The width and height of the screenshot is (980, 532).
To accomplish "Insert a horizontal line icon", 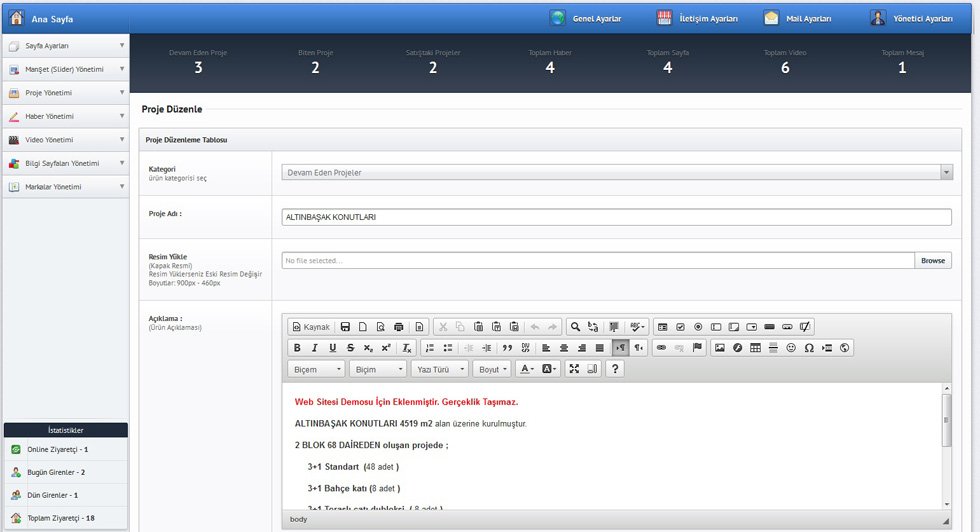I will coord(773,348).
